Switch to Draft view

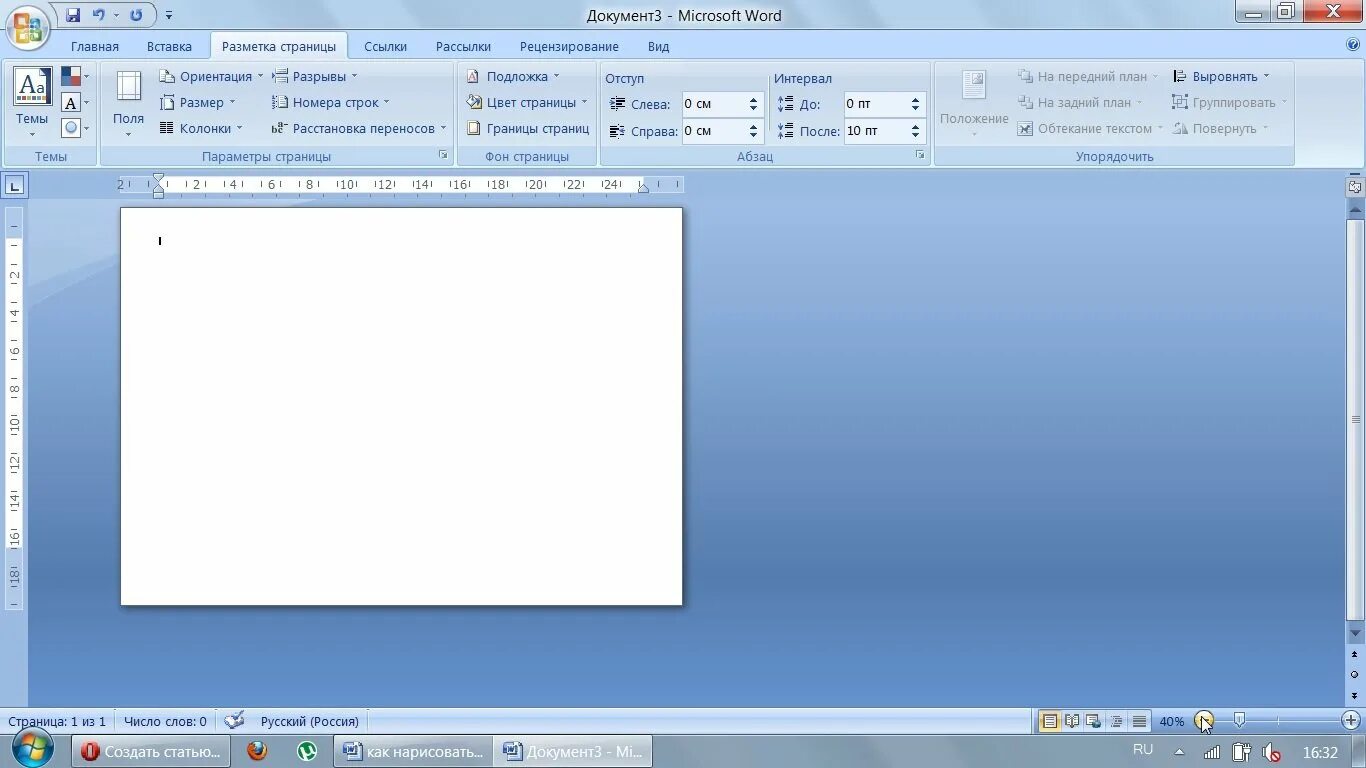click(1138, 721)
